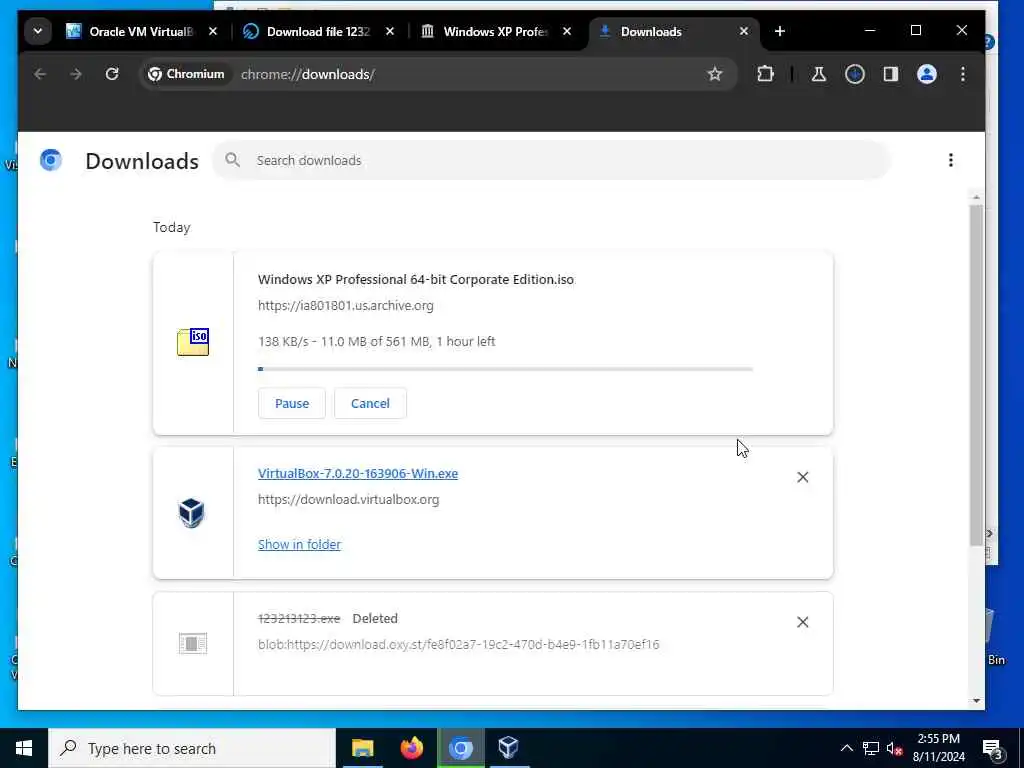Image resolution: width=1024 pixels, height=768 pixels.
Task: Click the Windows XP ISO file icon
Action: 193,342
